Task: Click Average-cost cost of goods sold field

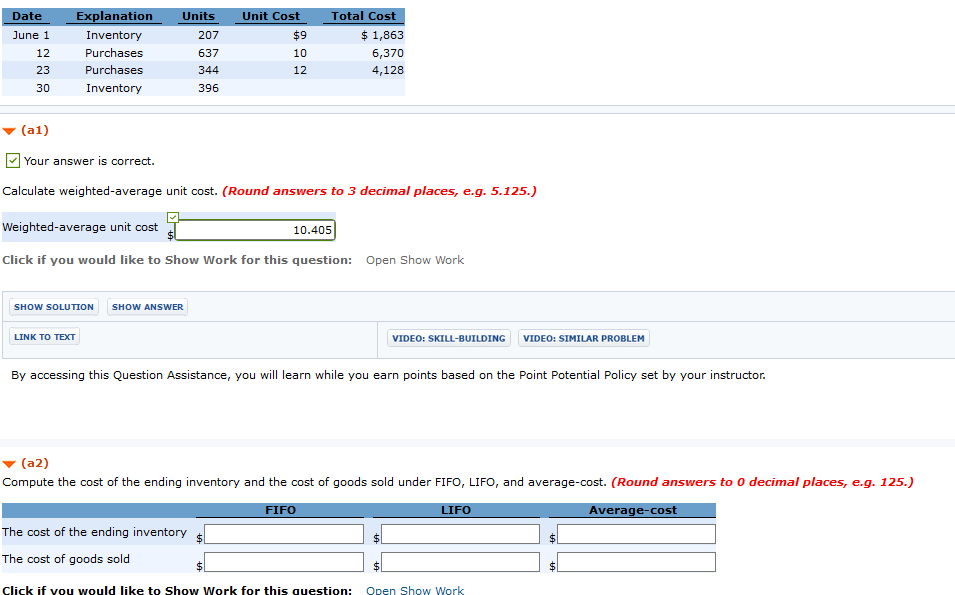Action: tap(636, 562)
